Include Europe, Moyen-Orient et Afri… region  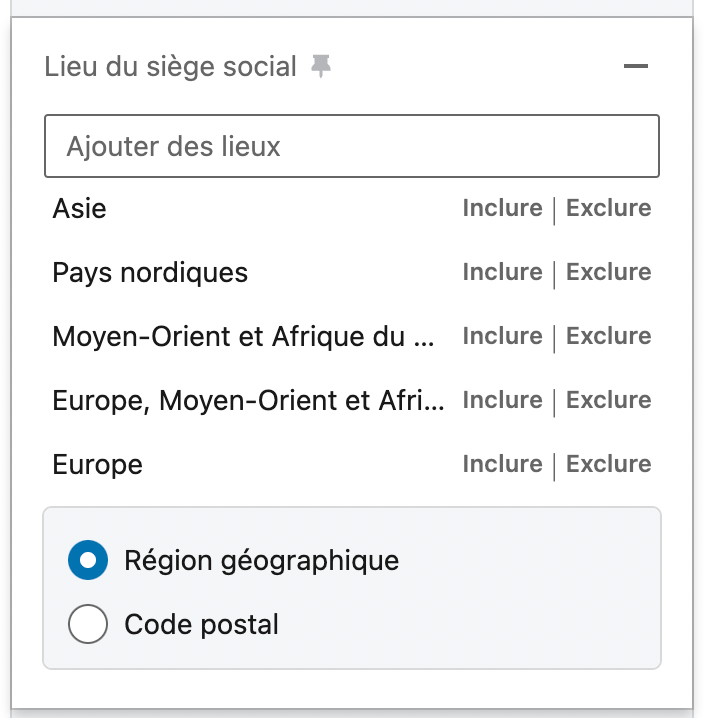502,401
